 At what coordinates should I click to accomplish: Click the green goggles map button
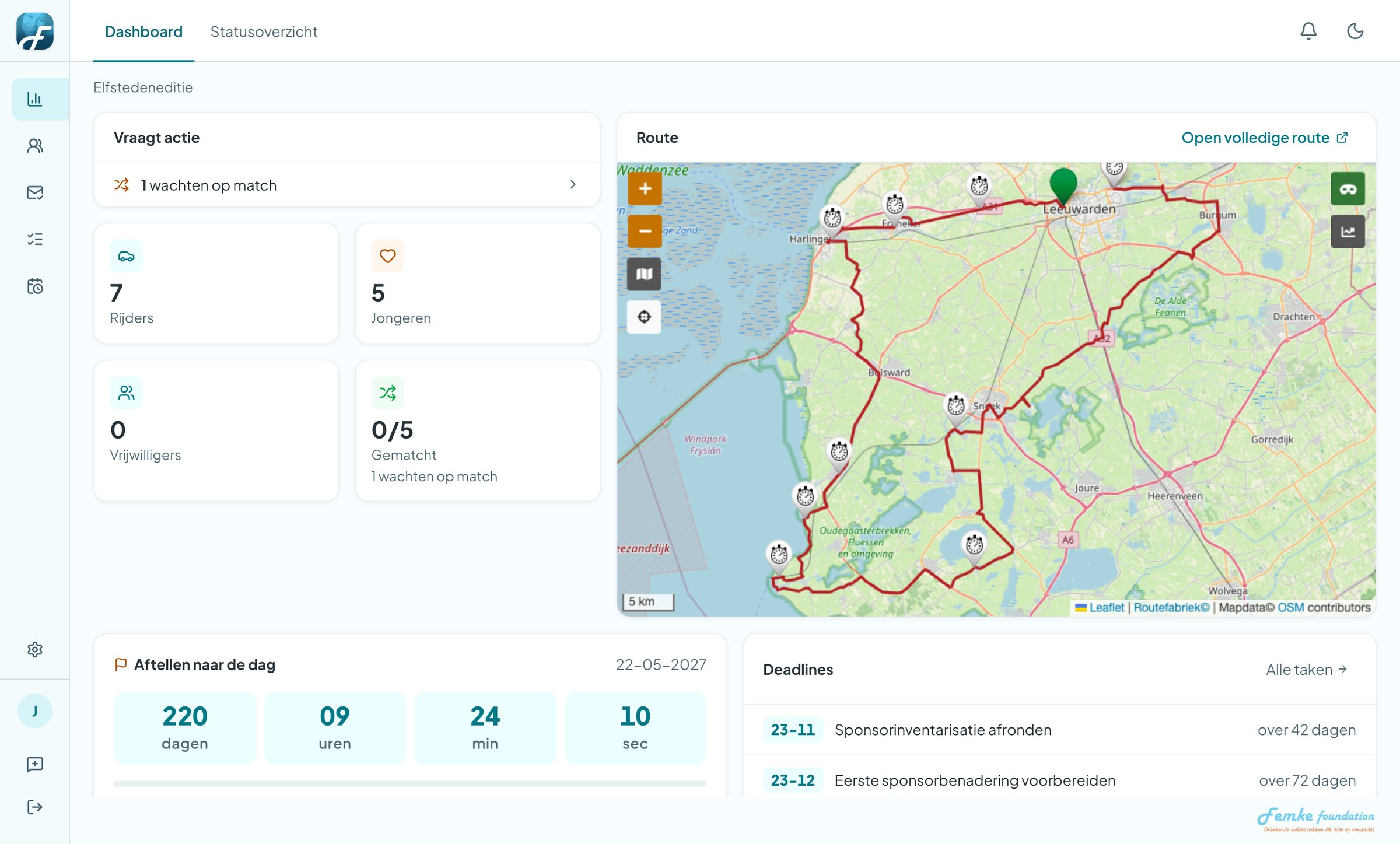click(1347, 189)
